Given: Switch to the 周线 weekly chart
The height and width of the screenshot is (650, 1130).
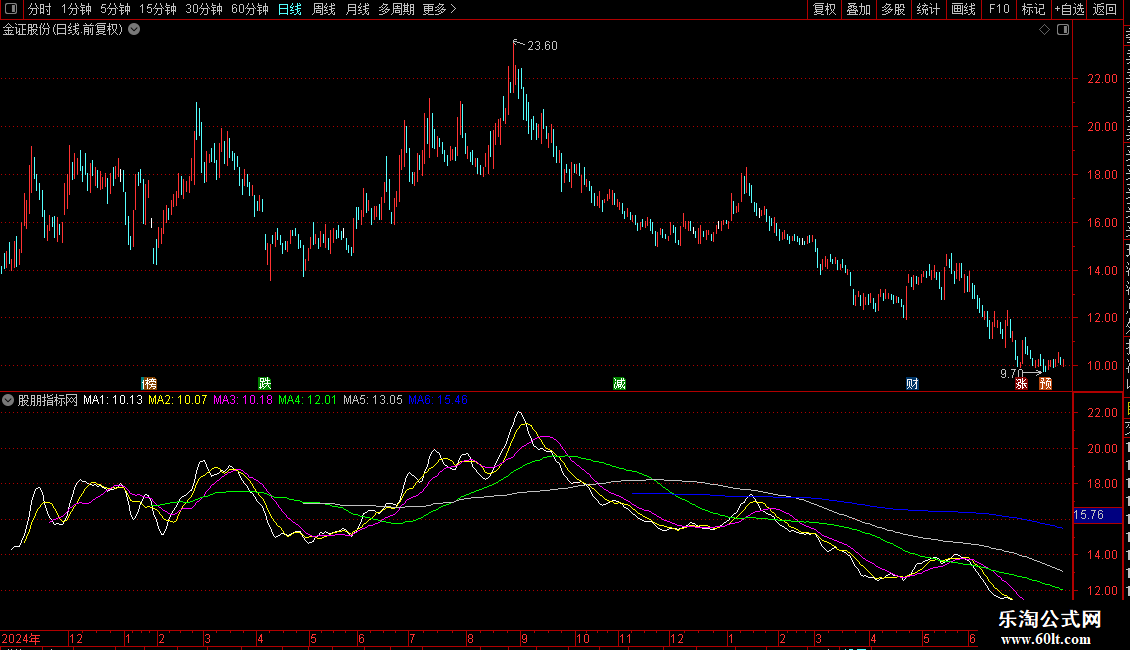Looking at the screenshot, I should (324, 9).
